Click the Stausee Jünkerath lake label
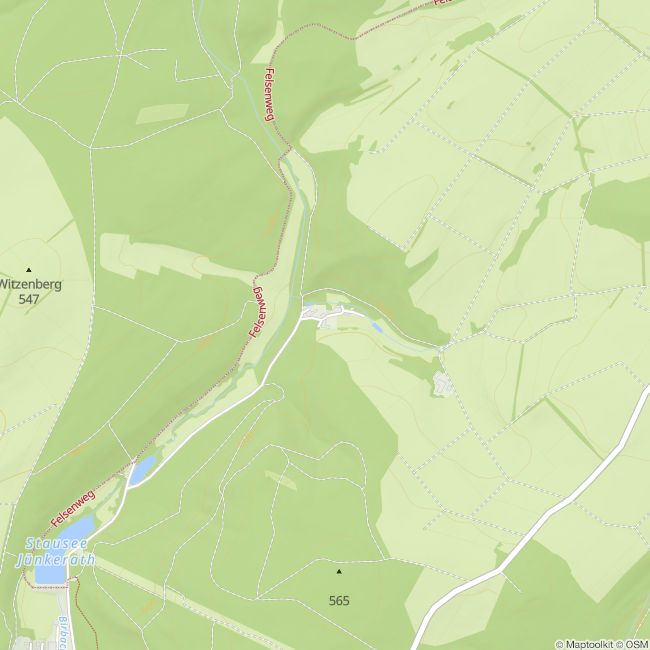Screen dimensions: 650x650 tap(56, 551)
